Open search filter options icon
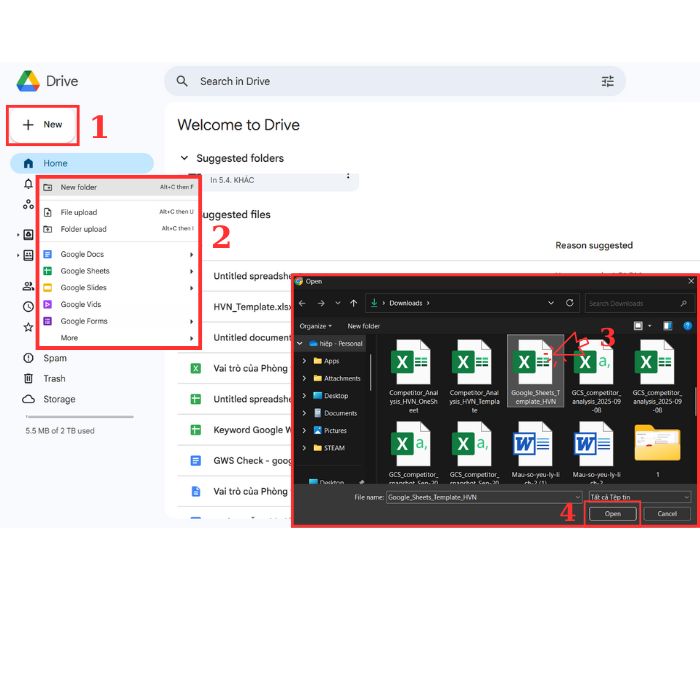Screen dimensions: 700x700 (608, 81)
